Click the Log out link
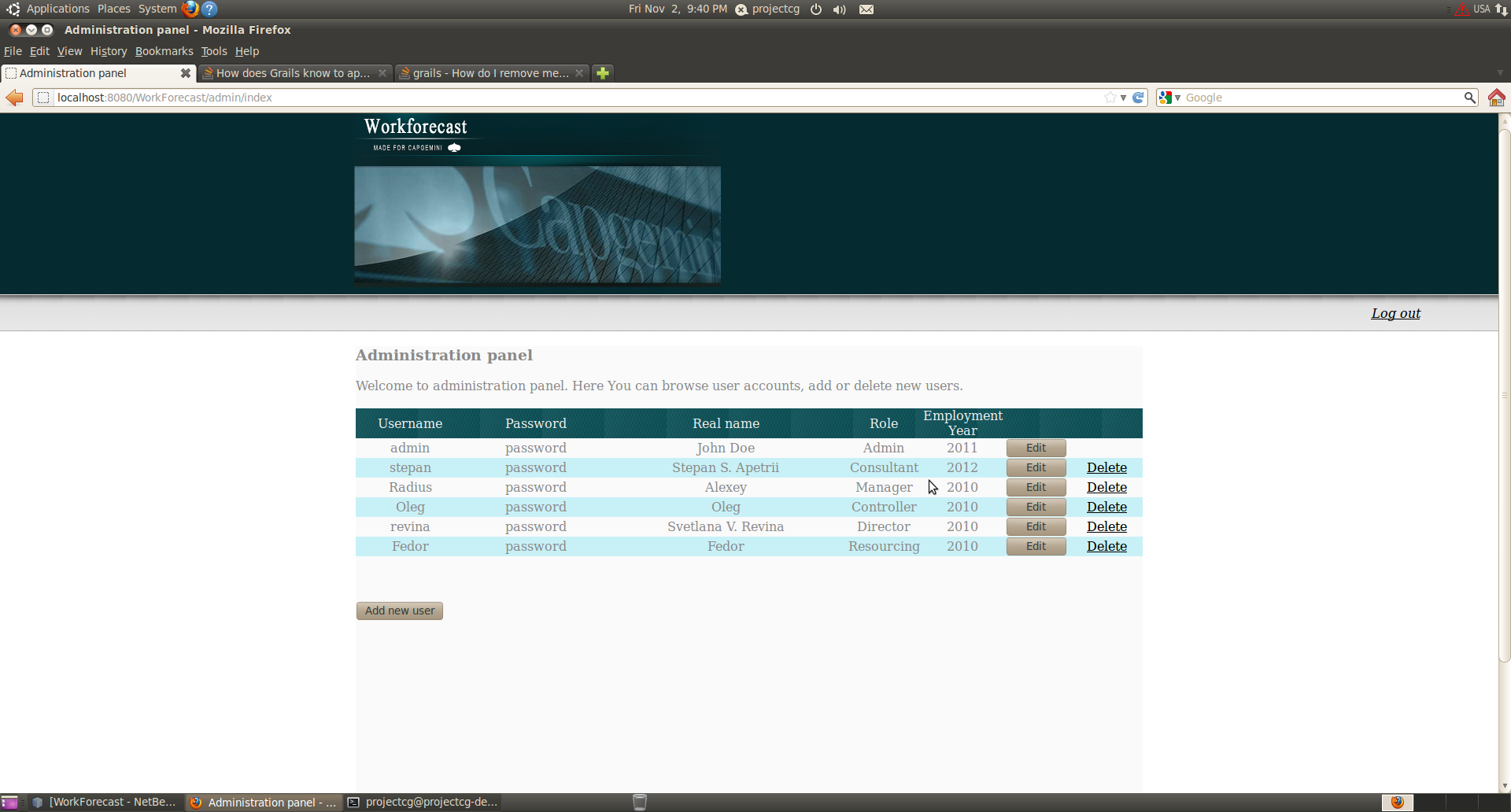This screenshot has height=812, width=1511. pyautogui.click(x=1395, y=313)
